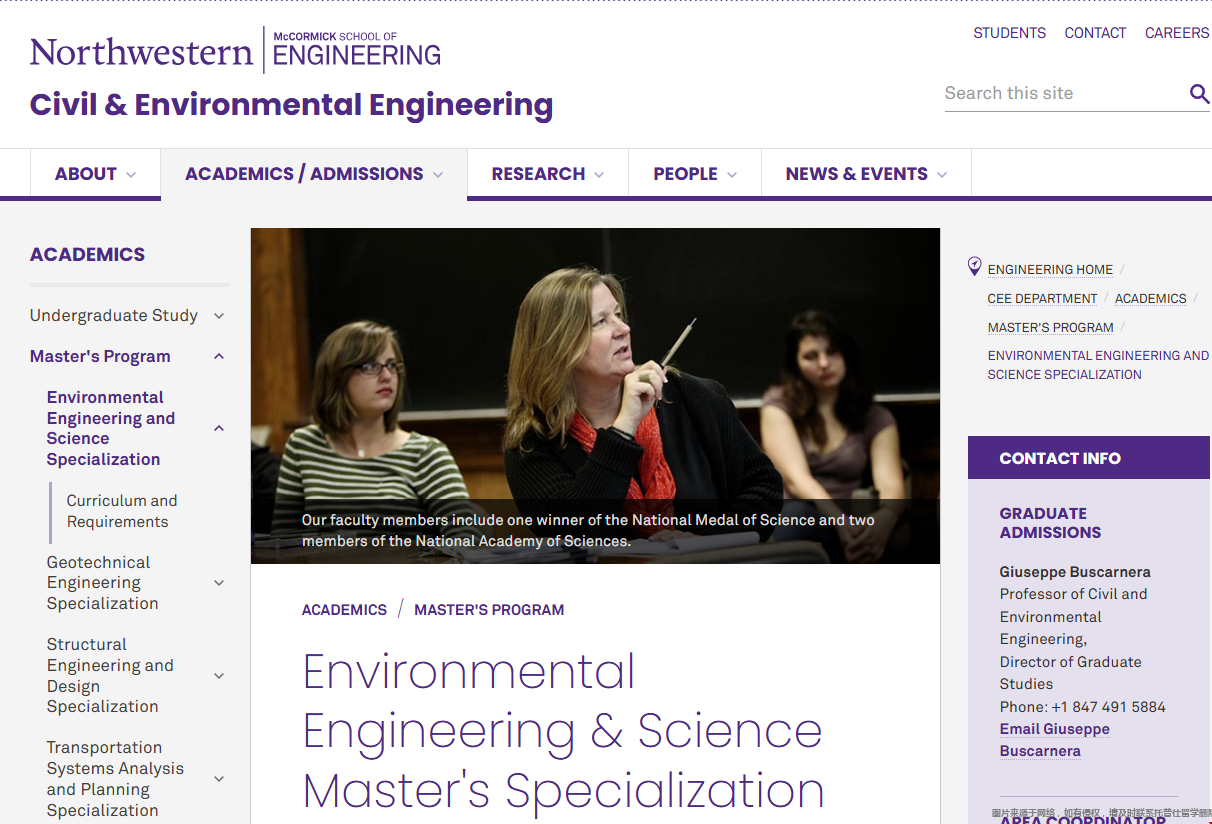Click into the Search this site field
Image resolution: width=1212 pixels, height=824 pixels.
pos(1060,93)
